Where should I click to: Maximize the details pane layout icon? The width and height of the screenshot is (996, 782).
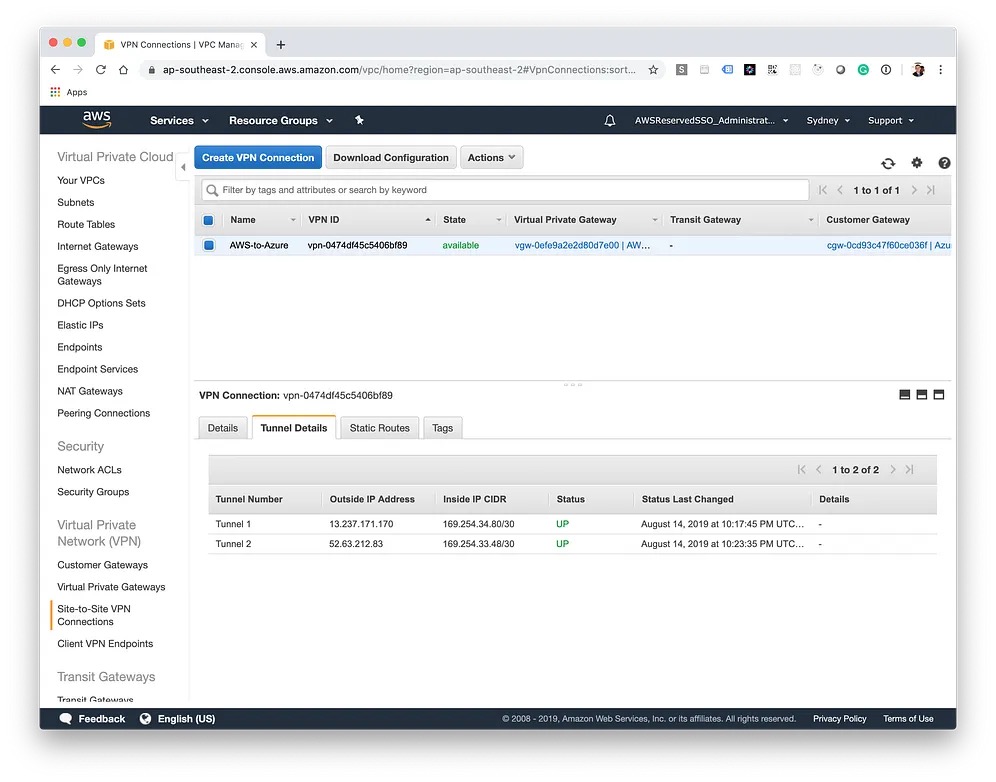click(x=939, y=394)
